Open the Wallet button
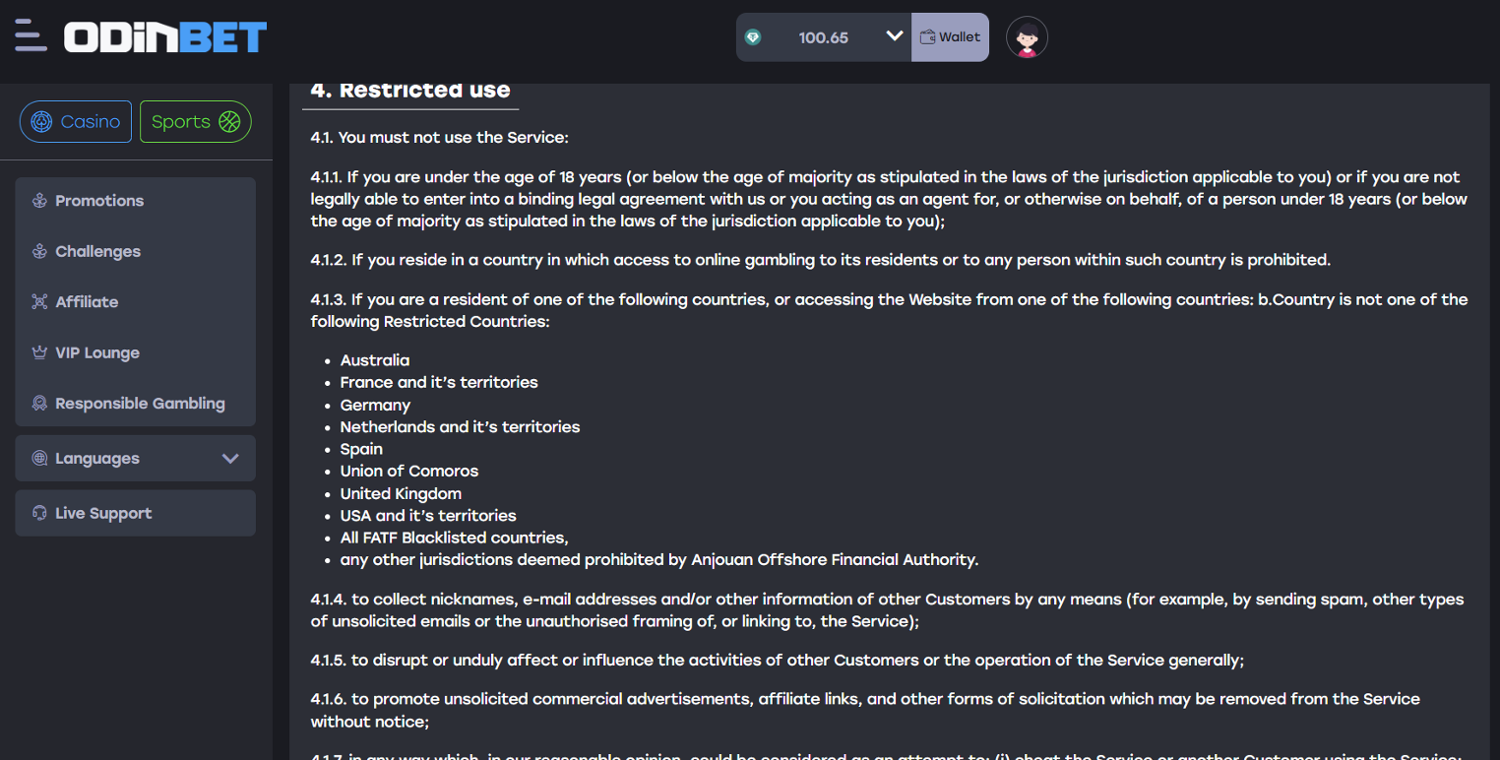Image resolution: width=1500 pixels, height=760 pixels. [950, 37]
